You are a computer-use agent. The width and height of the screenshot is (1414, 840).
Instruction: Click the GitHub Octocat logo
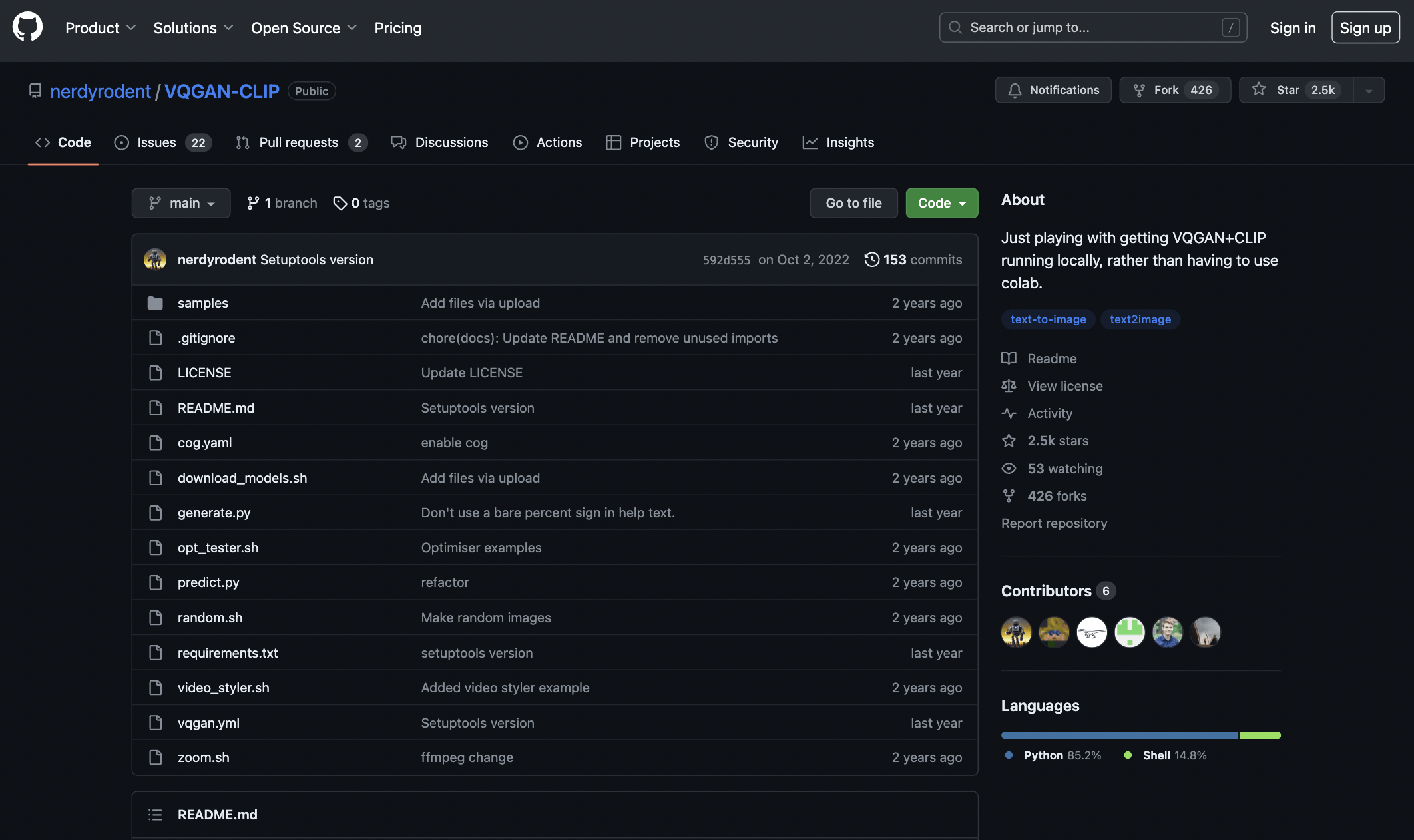(x=27, y=27)
